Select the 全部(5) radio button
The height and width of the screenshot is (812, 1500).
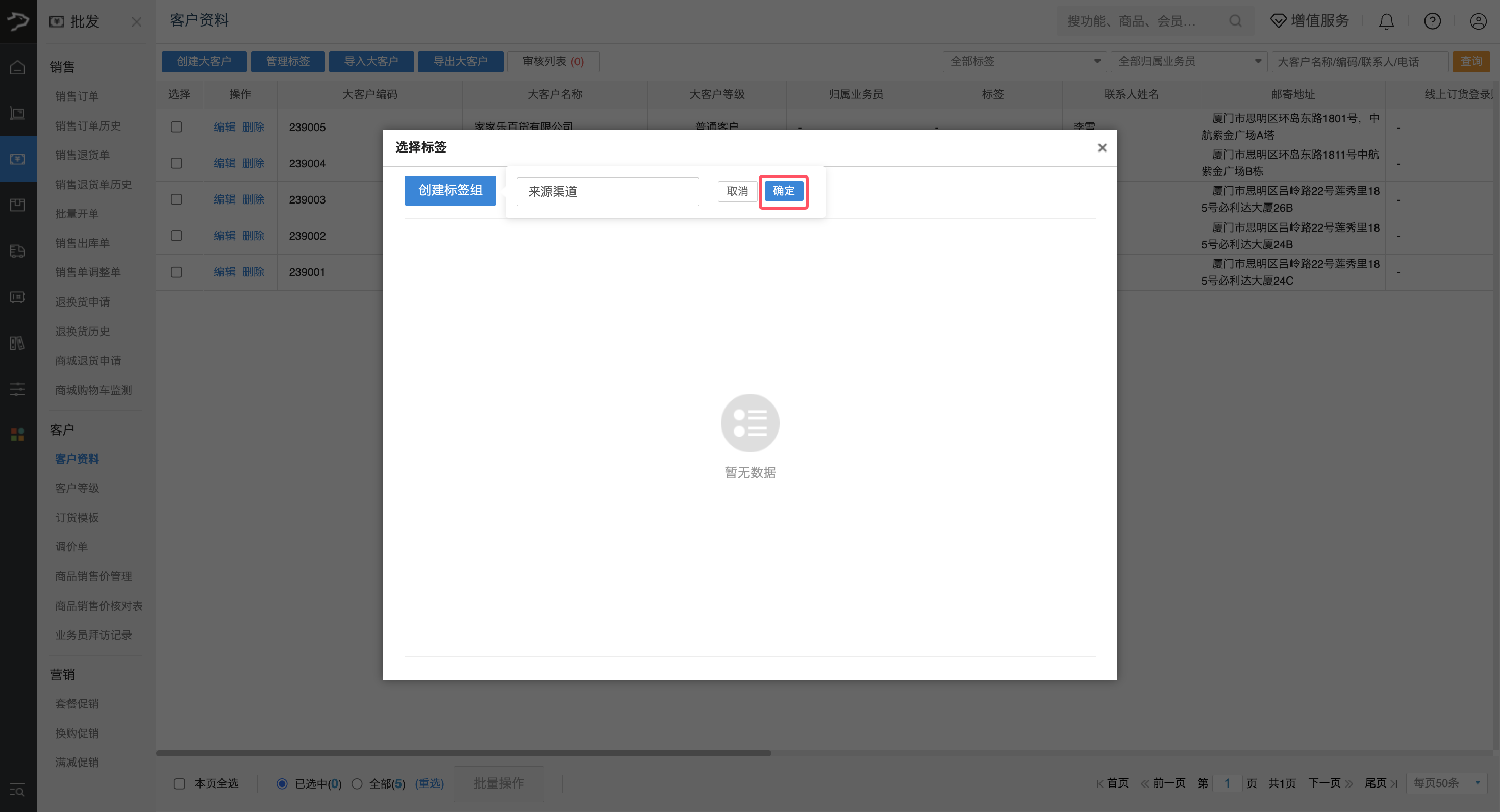tap(357, 783)
